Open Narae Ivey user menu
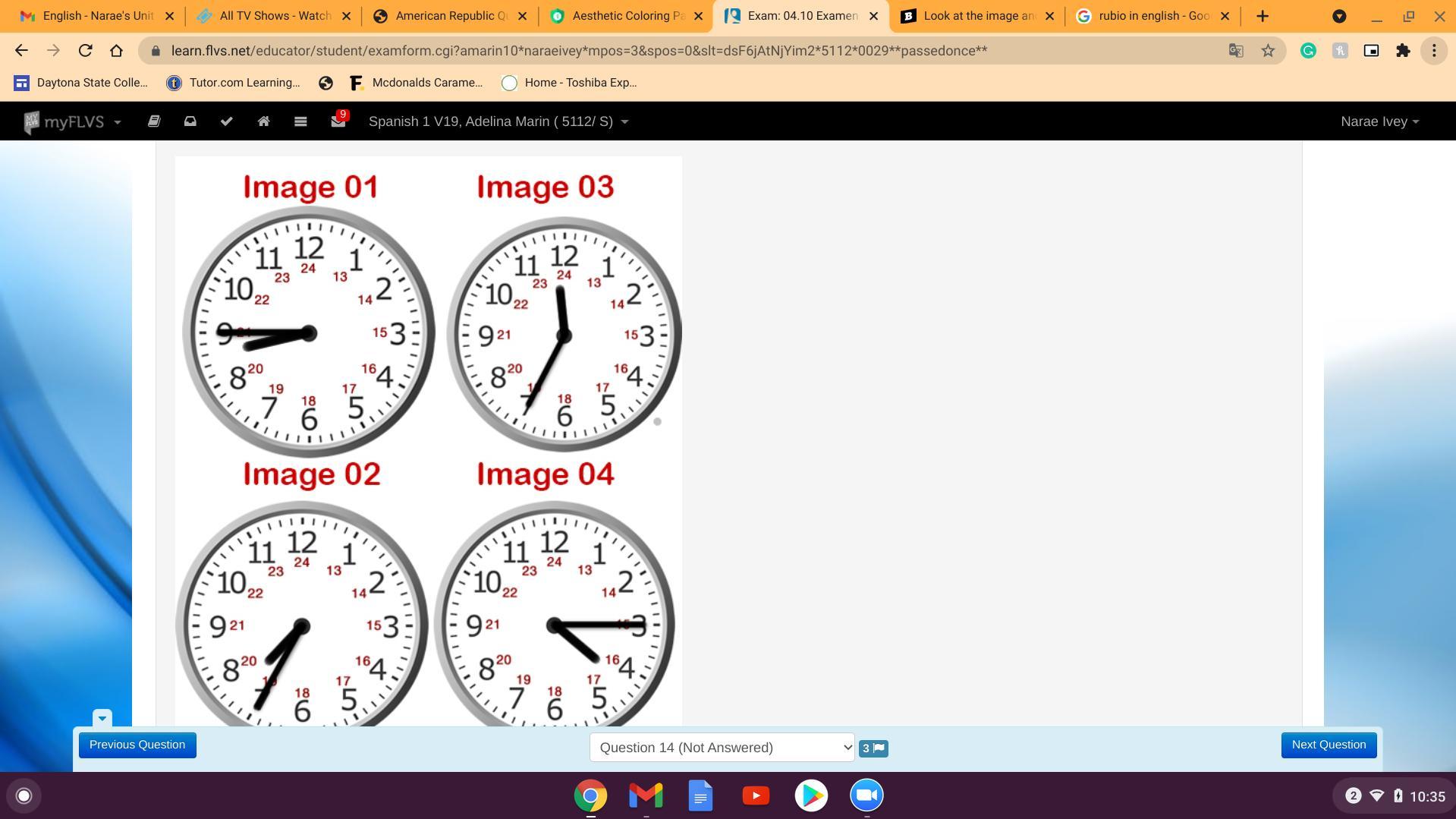 1379,121
